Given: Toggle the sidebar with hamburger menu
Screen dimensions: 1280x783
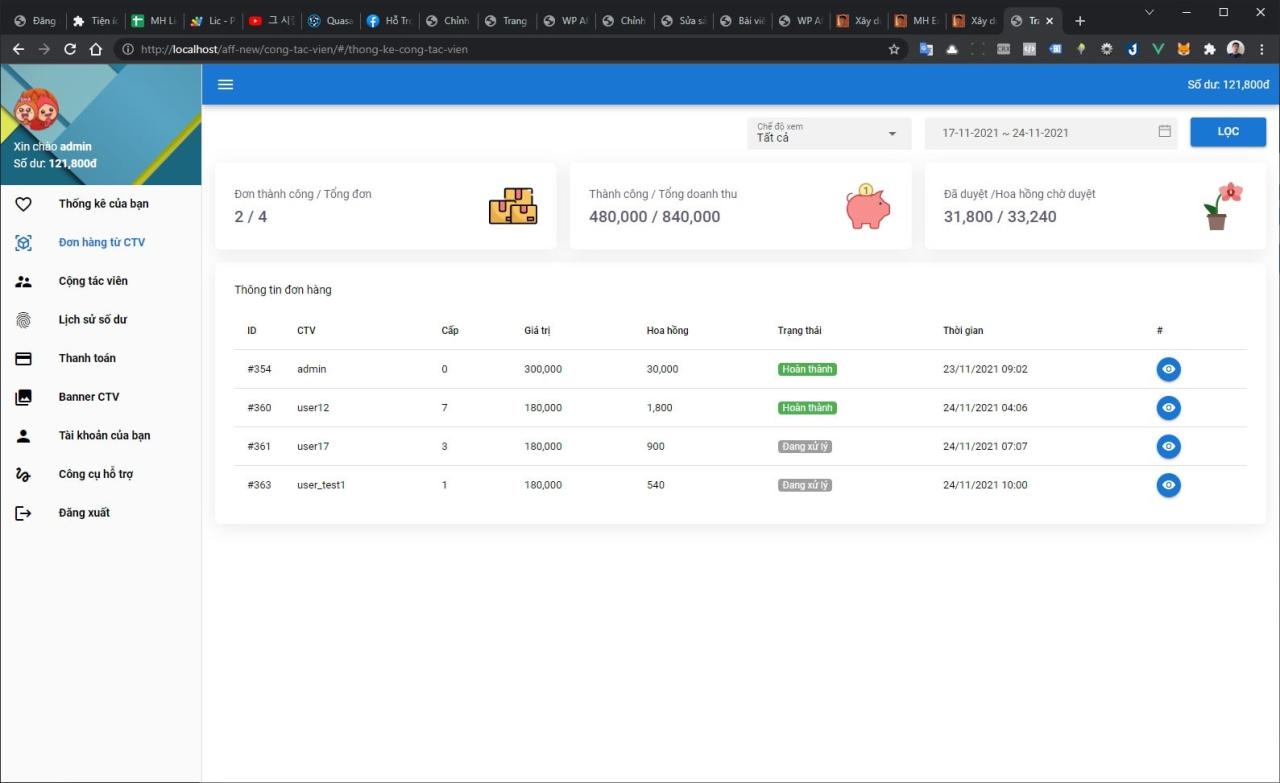Looking at the screenshot, I should (x=225, y=84).
